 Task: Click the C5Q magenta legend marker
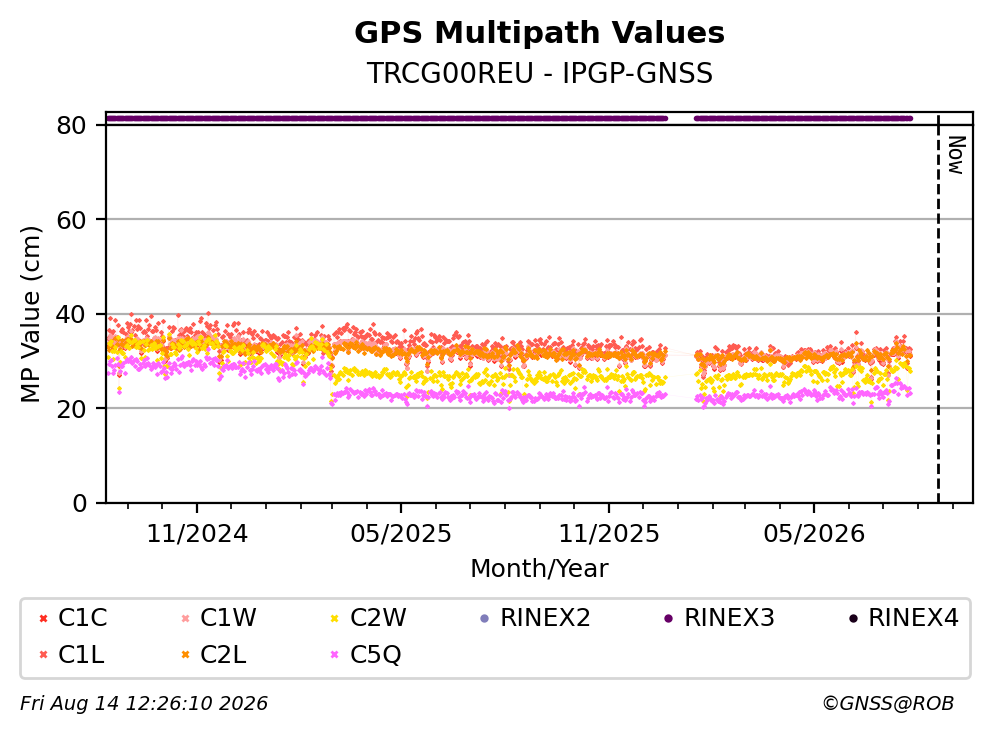click(335, 655)
